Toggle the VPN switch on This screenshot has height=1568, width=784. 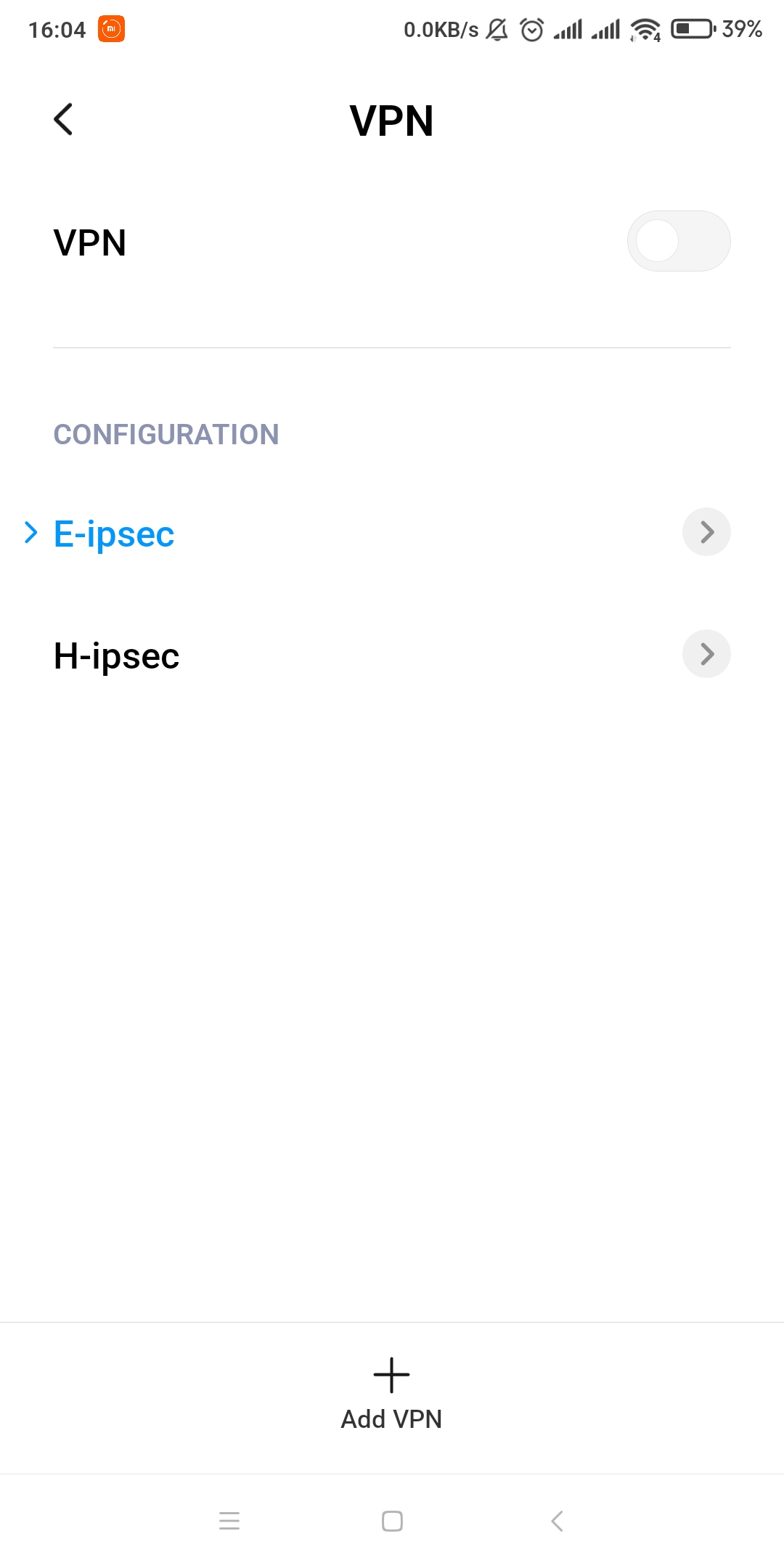point(679,241)
